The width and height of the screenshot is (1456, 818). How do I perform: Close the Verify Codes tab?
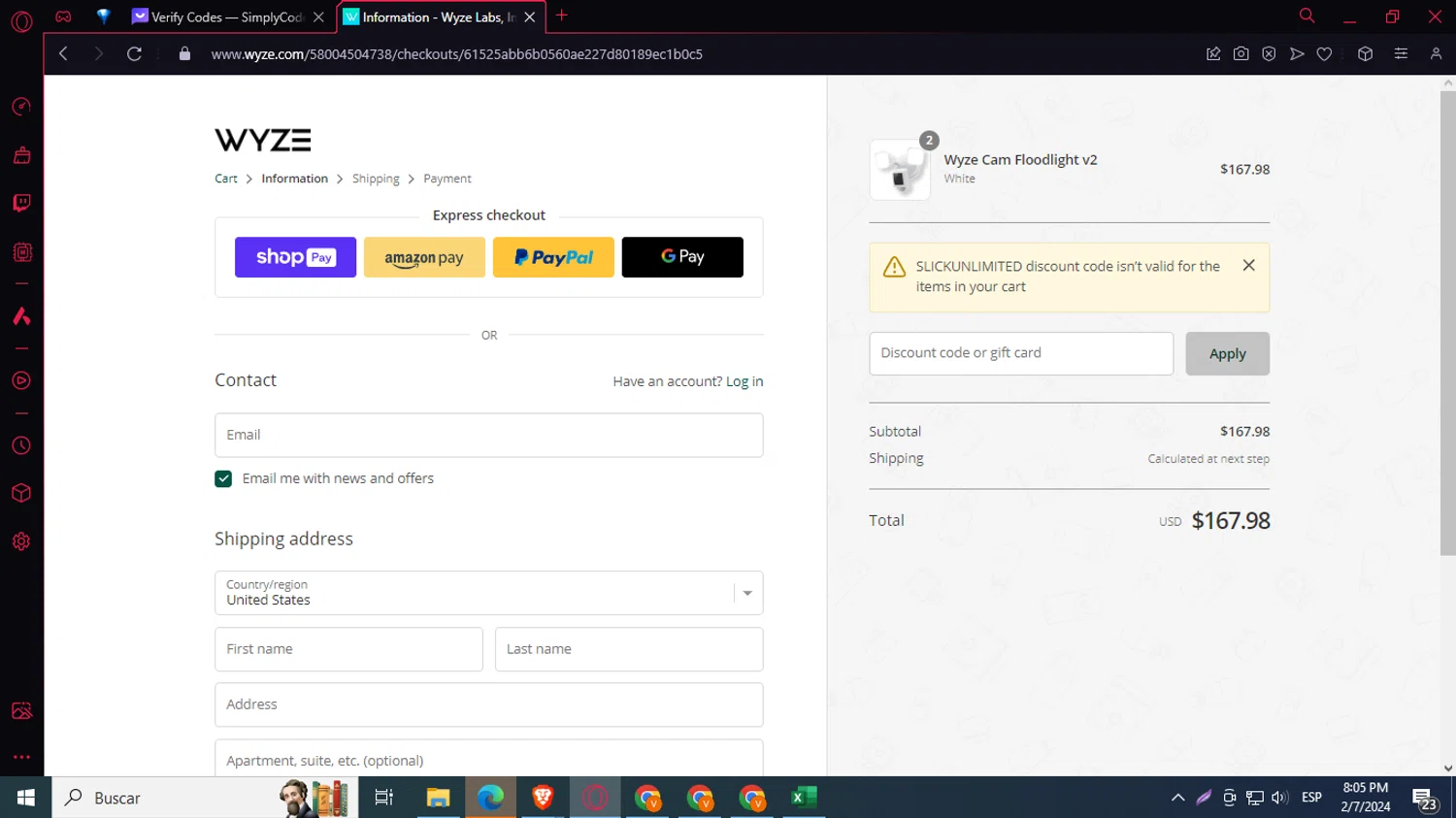click(318, 17)
